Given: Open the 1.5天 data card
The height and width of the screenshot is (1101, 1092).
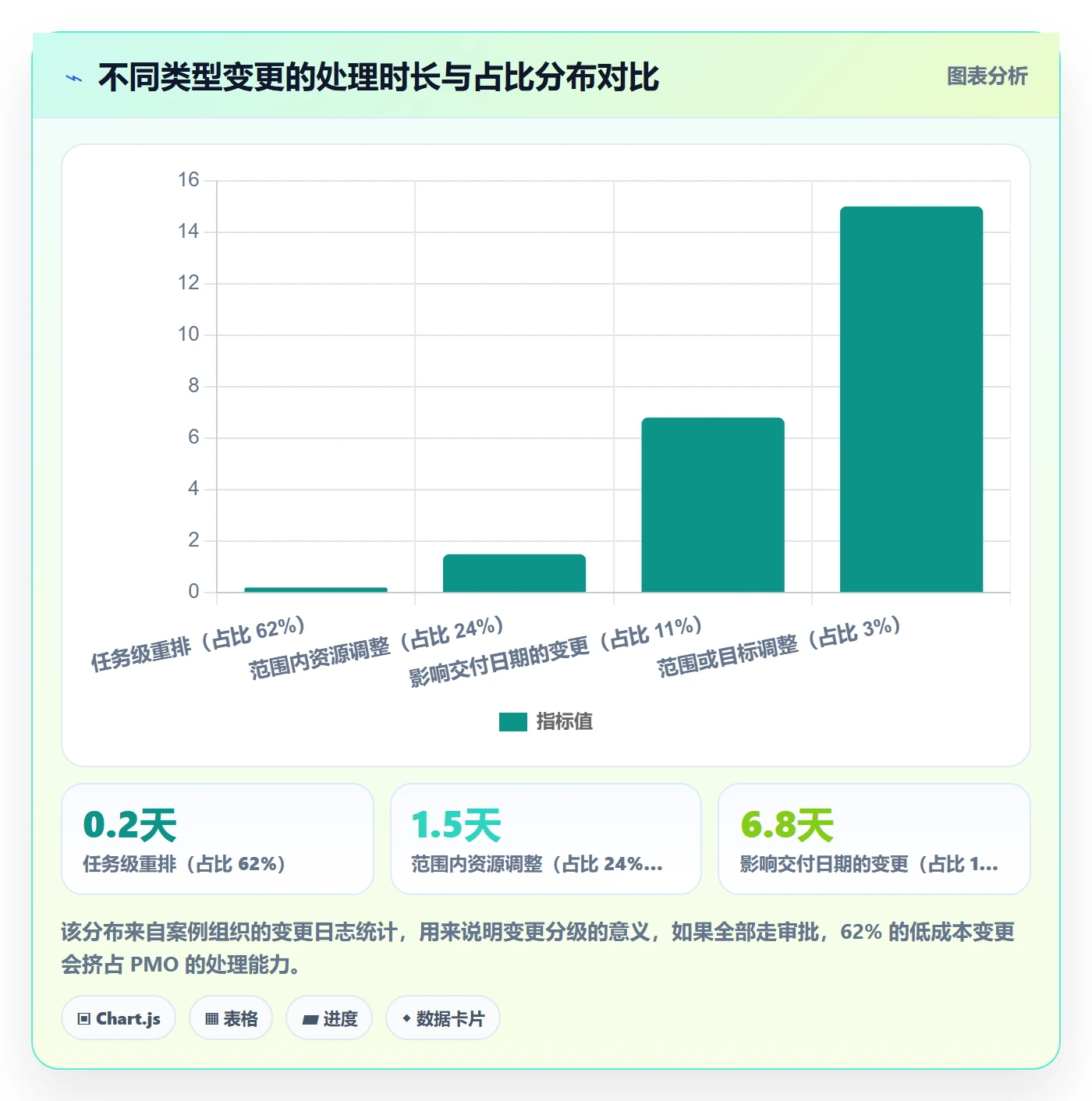Looking at the screenshot, I should pyautogui.click(x=546, y=839).
